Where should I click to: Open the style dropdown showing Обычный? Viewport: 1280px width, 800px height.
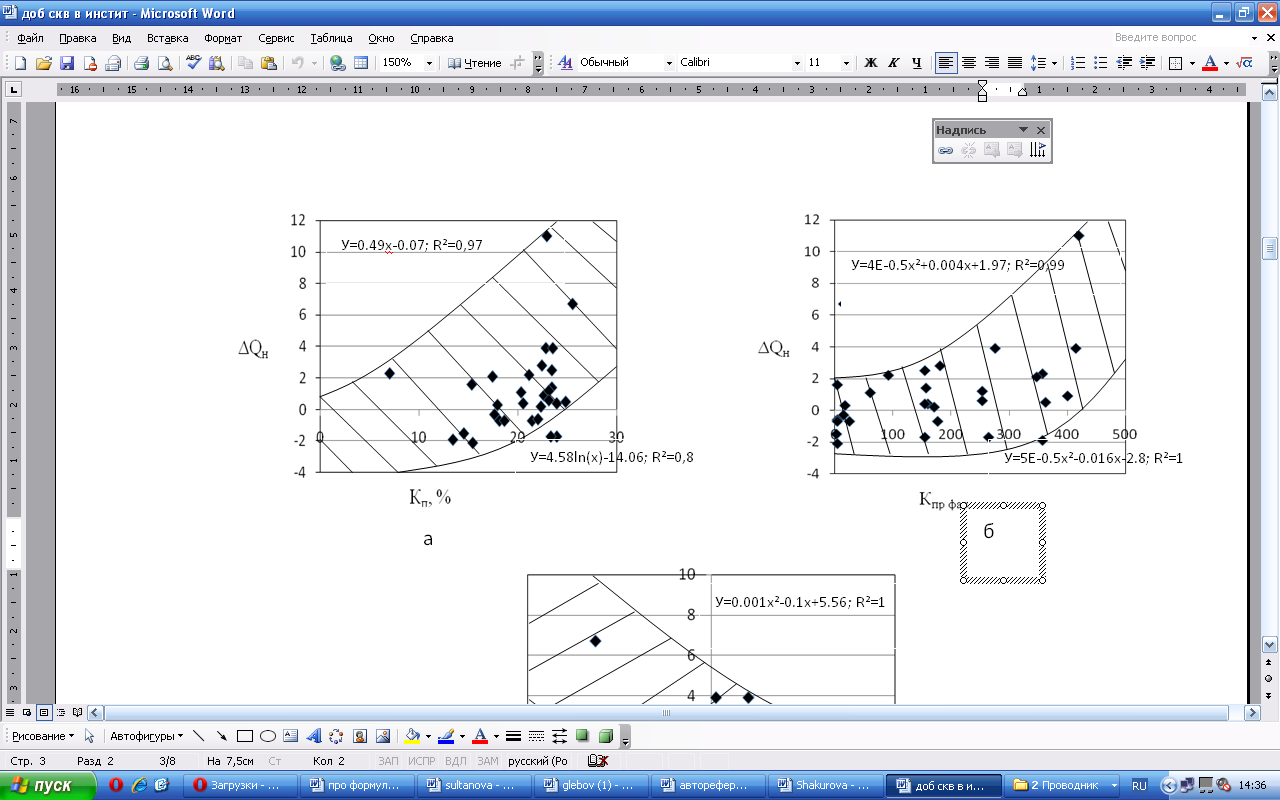[x=669, y=63]
